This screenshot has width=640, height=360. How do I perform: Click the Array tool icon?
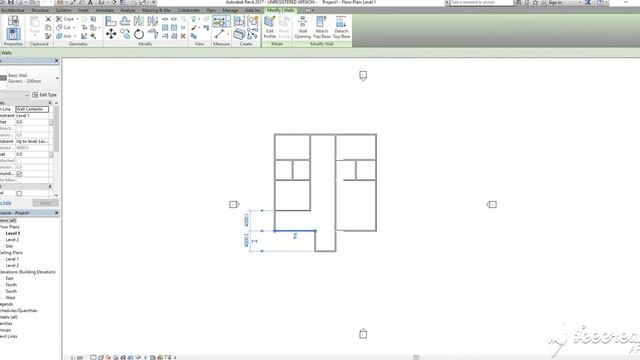[165, 28]
